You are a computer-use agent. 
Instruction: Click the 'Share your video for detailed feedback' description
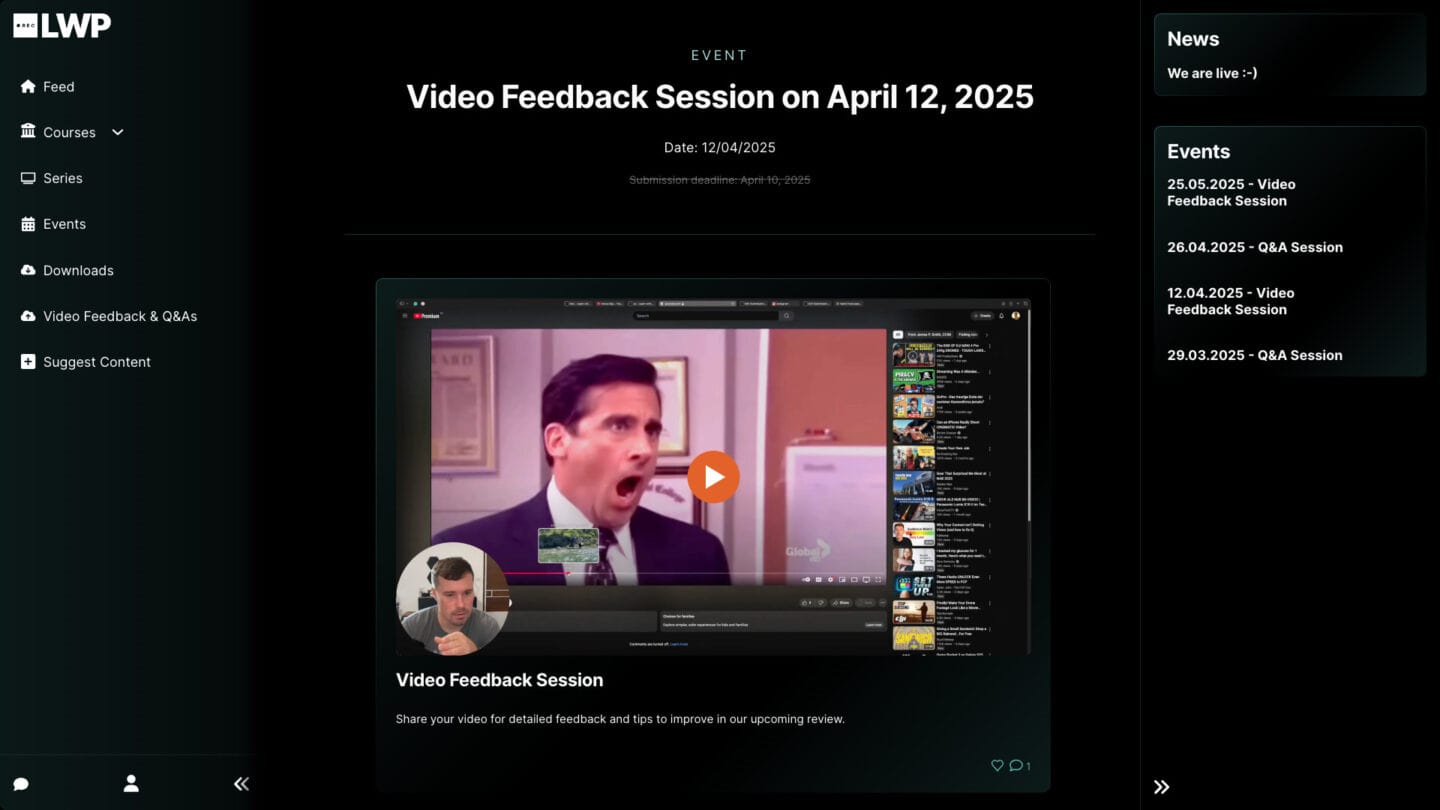pos(620,719)
